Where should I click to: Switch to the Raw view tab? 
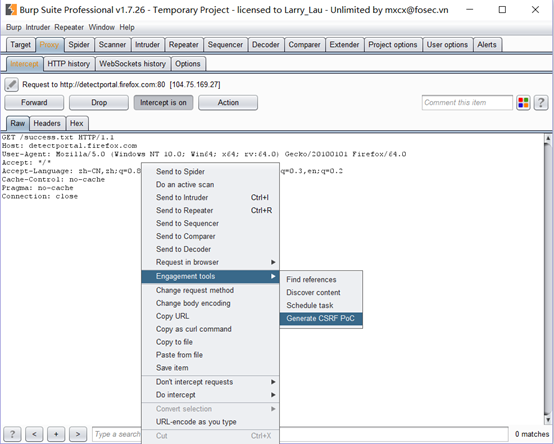point(18,123)
